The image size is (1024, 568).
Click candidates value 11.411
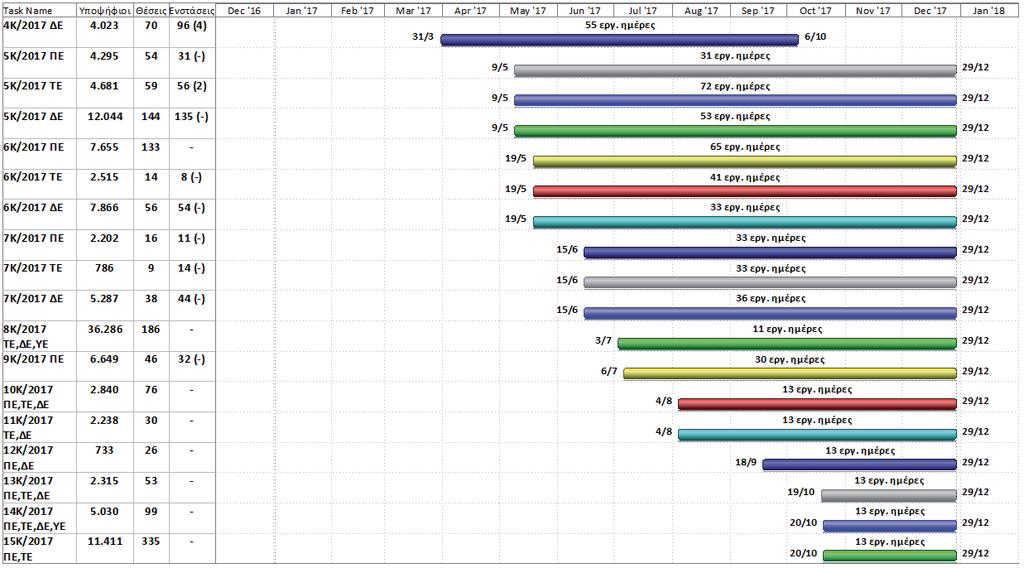pyautogui.click(x=105, y=541)
